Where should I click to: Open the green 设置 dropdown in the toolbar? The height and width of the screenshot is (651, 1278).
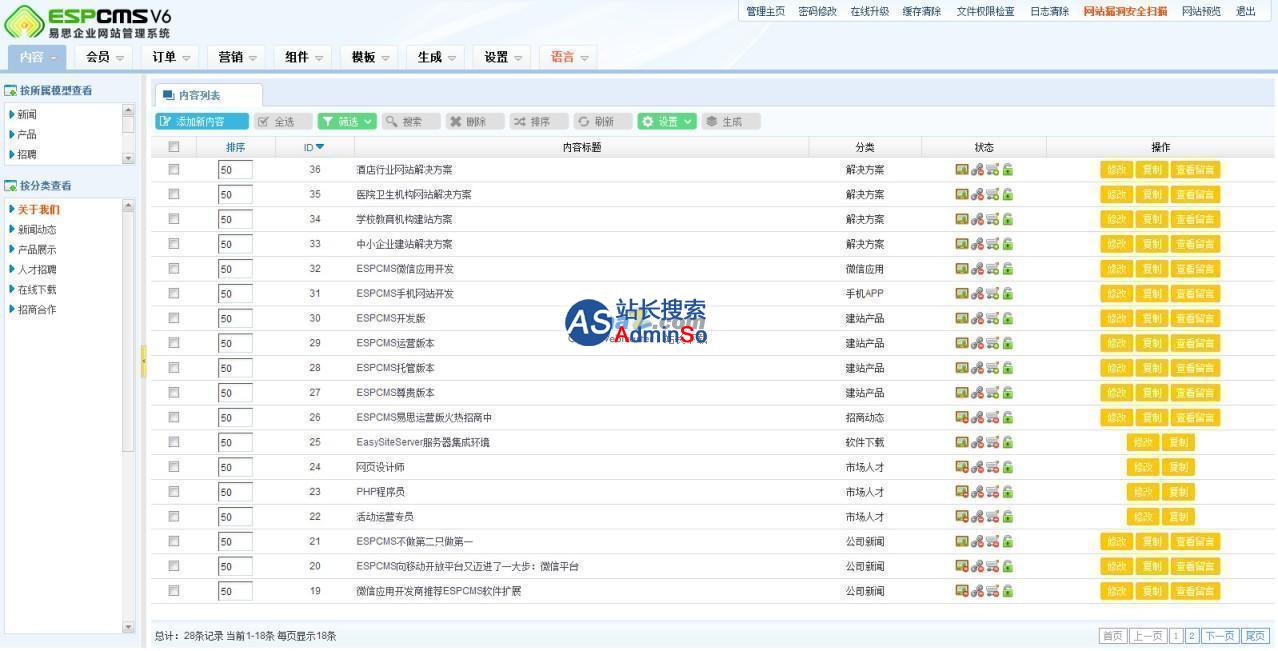[667, 121]
